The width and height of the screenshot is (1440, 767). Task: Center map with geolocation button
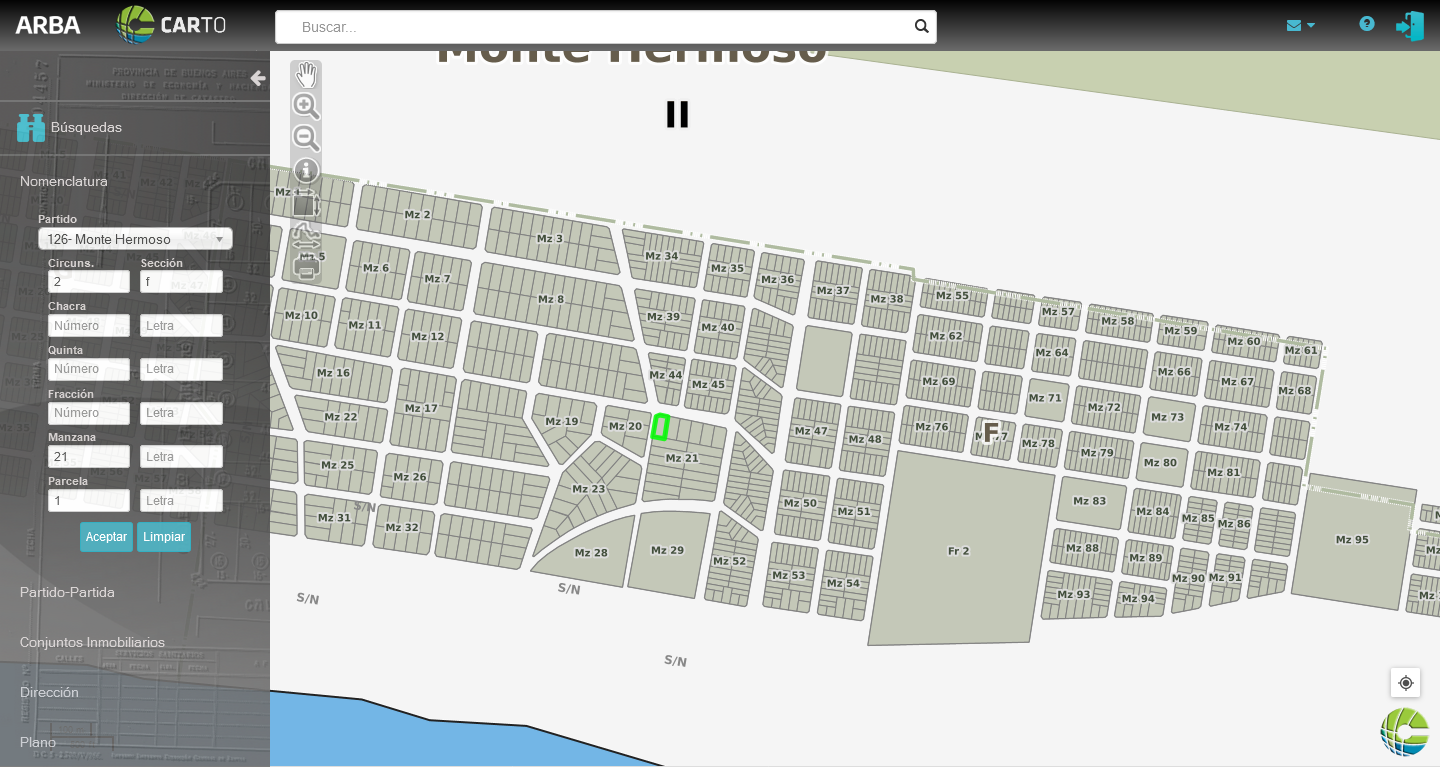click(x=1406, y=683)
